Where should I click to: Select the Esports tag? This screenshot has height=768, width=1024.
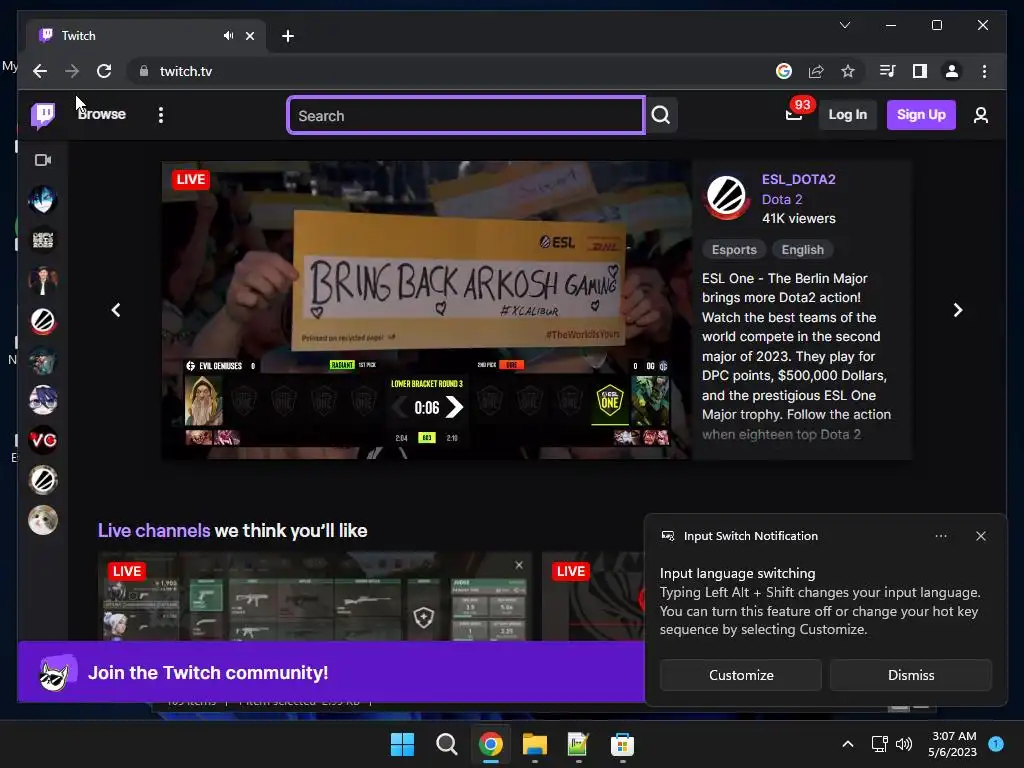click(734, 249)
